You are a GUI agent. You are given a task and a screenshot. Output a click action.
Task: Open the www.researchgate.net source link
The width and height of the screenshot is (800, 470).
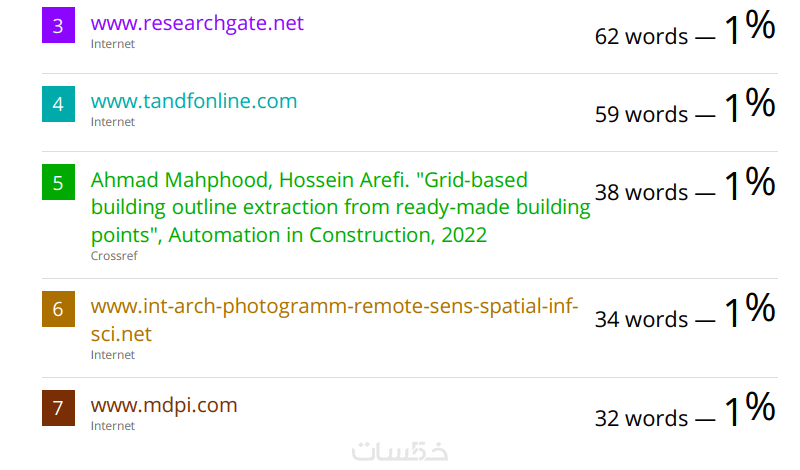pos(197,23)
